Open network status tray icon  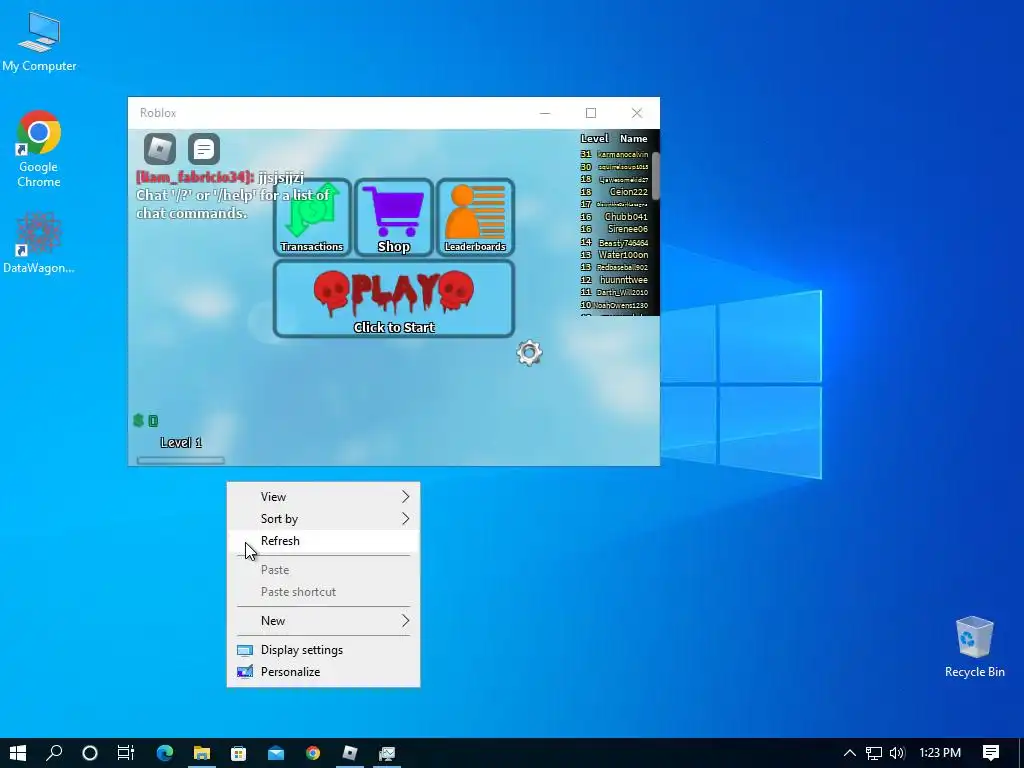(x=874, y=753)
